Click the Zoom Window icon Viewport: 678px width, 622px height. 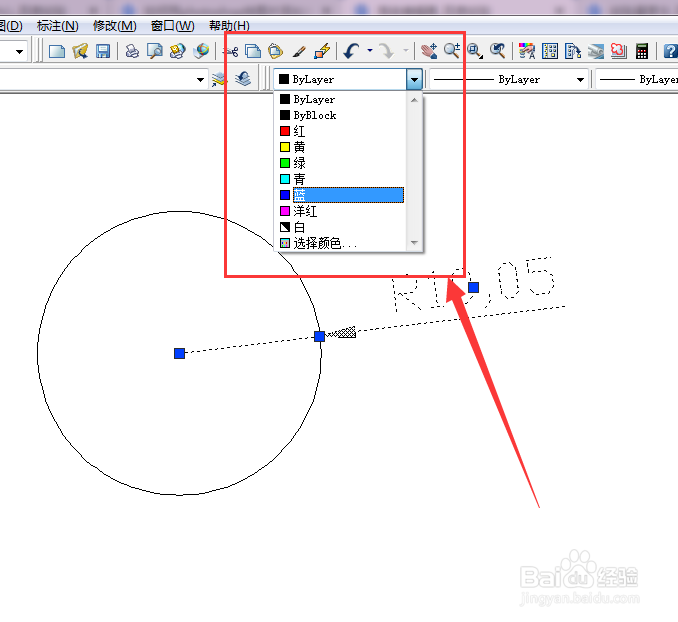click(x=475, y=51)
